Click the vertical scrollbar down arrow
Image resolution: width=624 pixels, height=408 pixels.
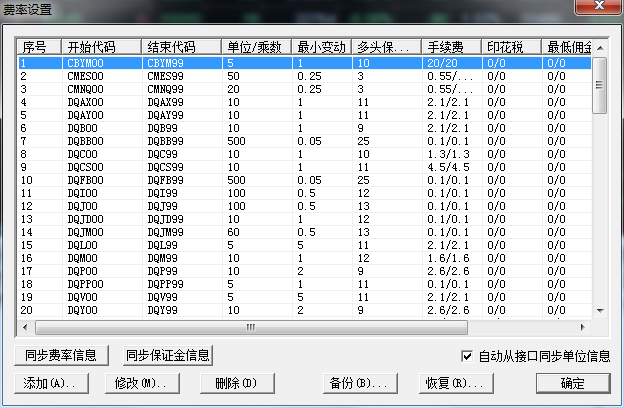point(600,310)
